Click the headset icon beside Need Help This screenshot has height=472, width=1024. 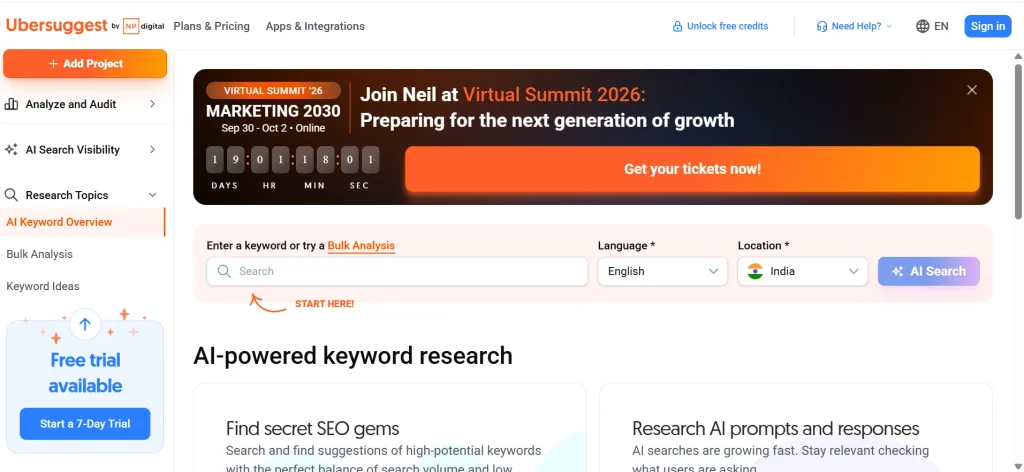(822, 26)
